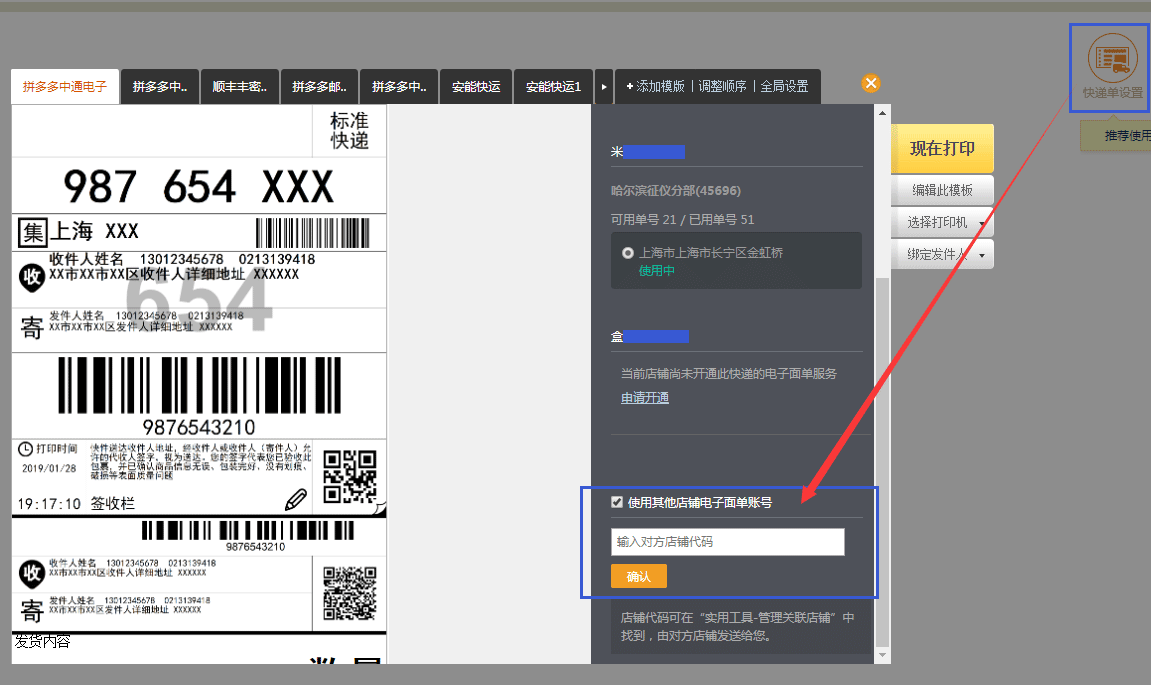
Task: Click 编辑此模板 button
Action: (942, 190)
